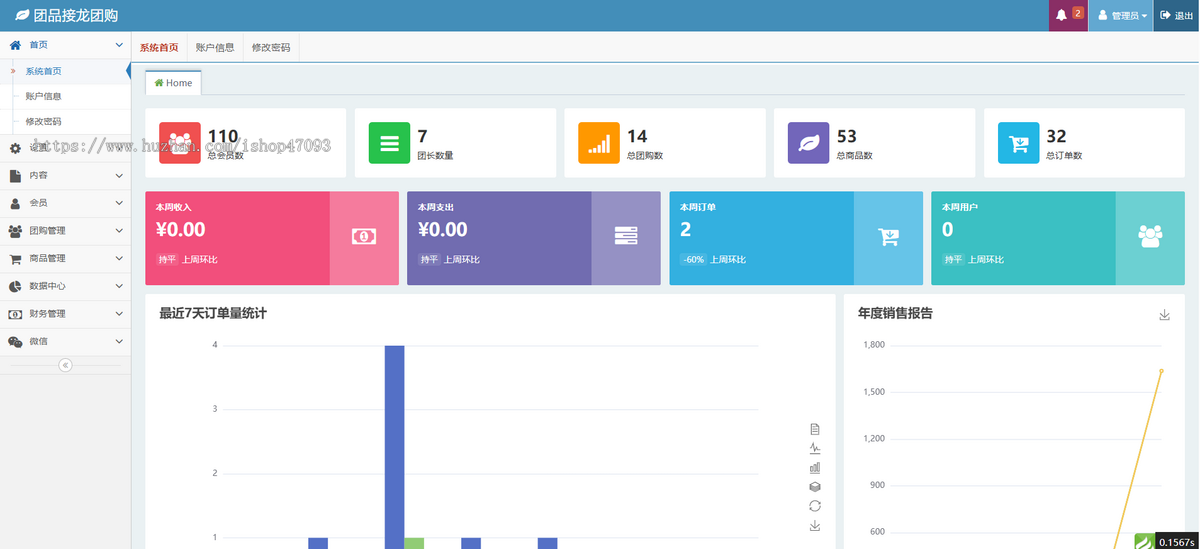
Task: Select the Home breadcrumb tab
Action: pos(173,83)
